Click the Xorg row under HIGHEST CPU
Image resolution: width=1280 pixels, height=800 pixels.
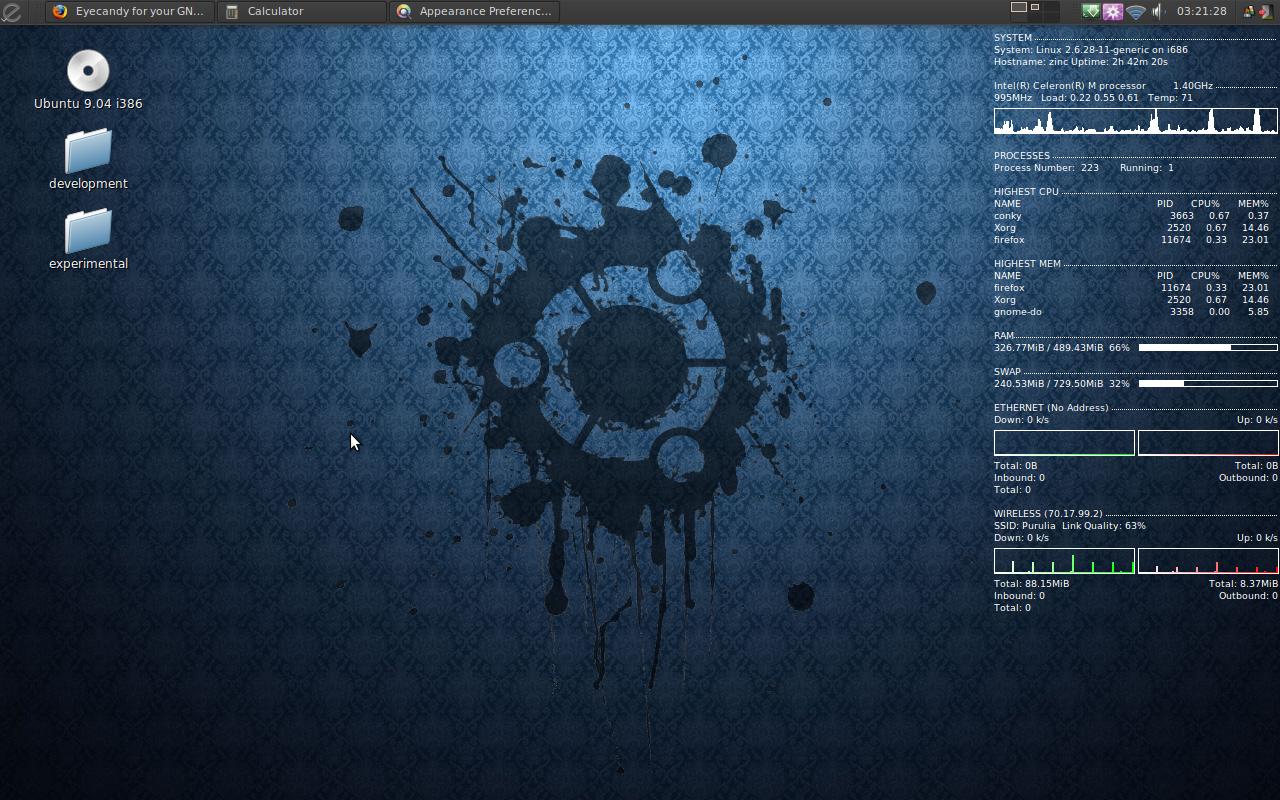tap(1131, 228)
